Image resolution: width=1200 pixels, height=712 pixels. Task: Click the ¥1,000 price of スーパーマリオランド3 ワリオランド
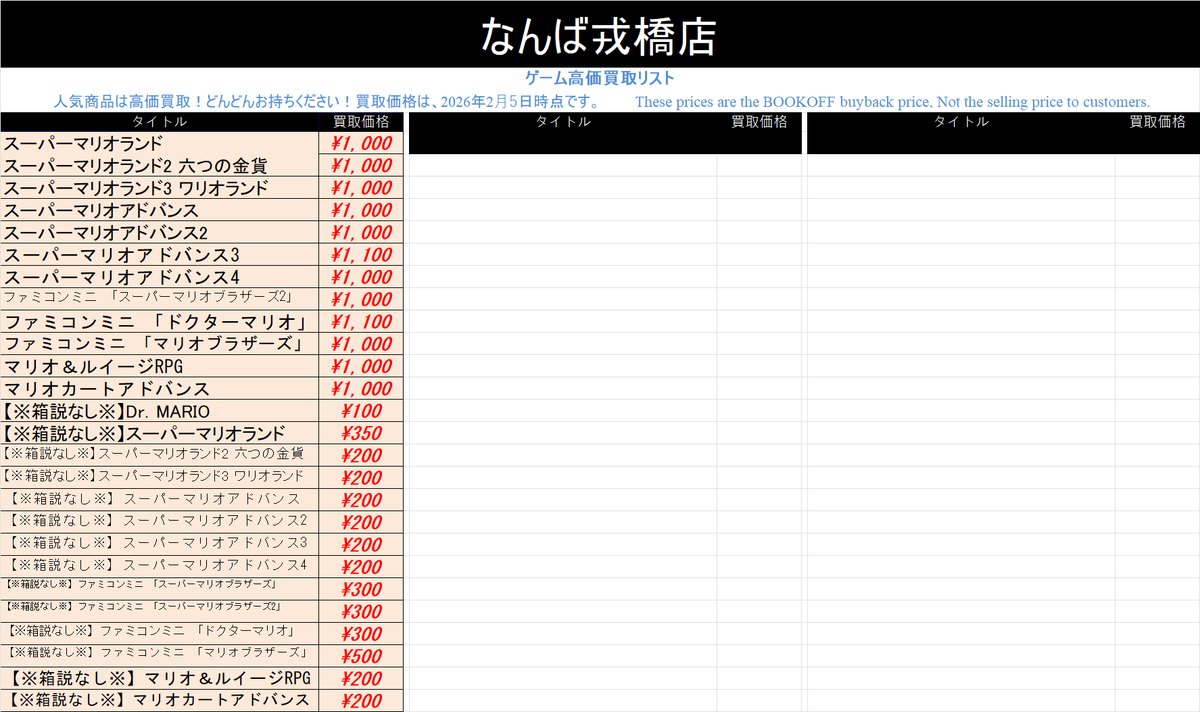click(x=361, y=188)
